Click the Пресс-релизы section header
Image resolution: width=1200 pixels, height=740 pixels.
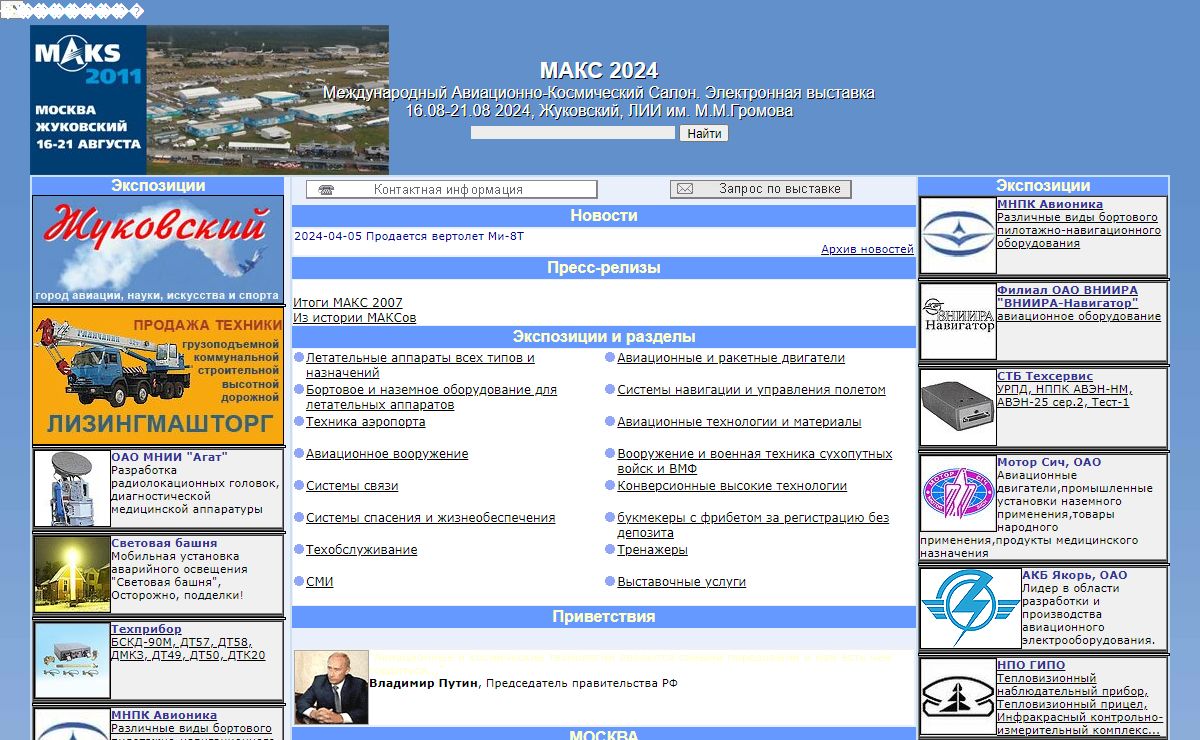click(x=604, y=268)
